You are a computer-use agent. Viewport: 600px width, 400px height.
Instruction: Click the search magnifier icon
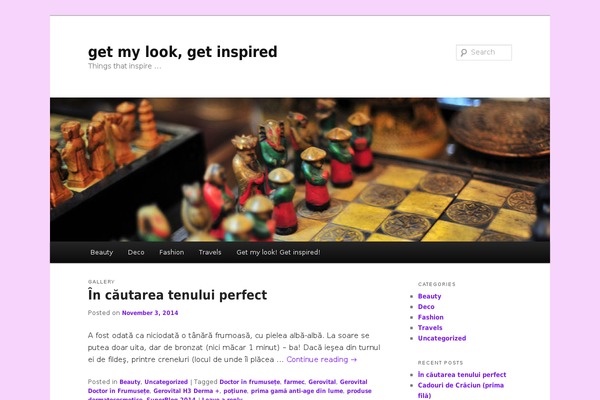click(464, 52)
